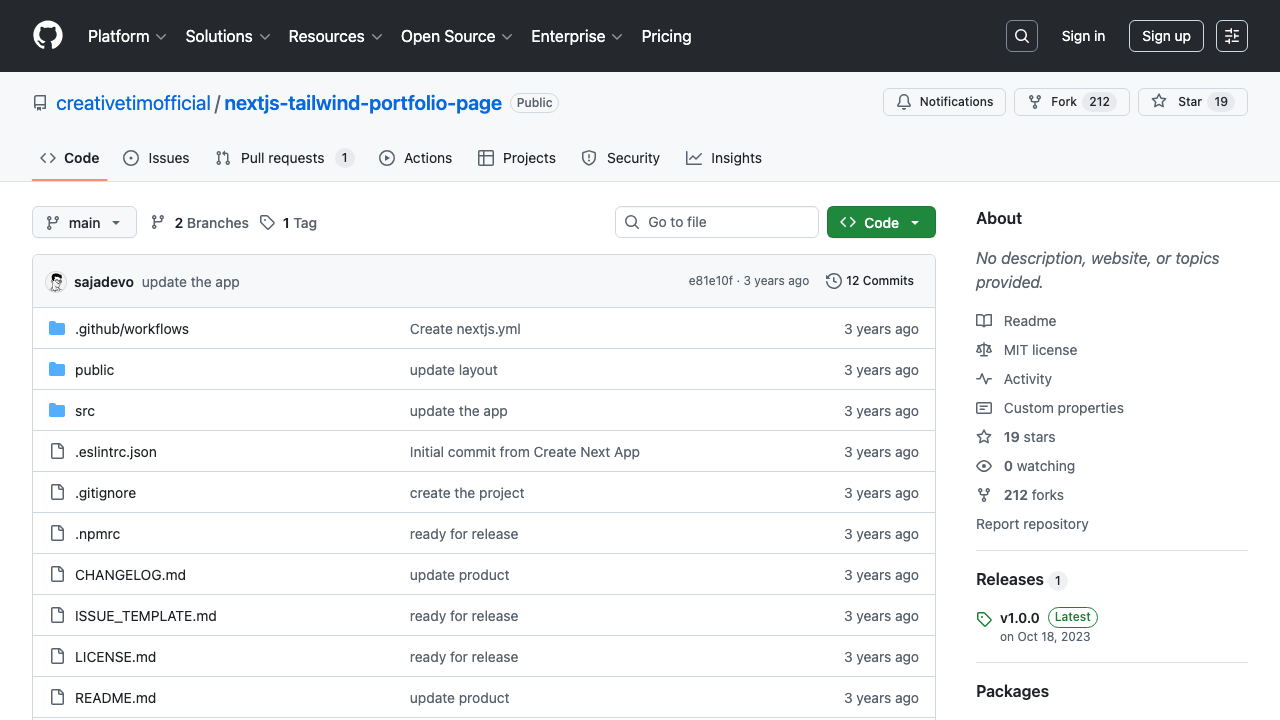Click inside the Go to file field
Screen dimensions: 1280x720
716,222
